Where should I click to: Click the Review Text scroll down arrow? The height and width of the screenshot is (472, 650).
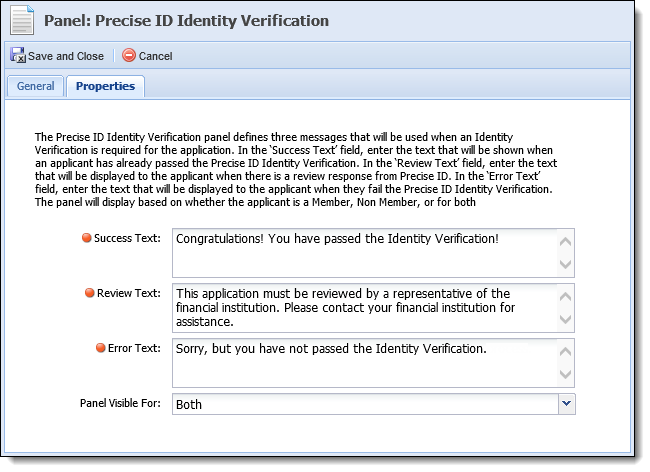565,319
